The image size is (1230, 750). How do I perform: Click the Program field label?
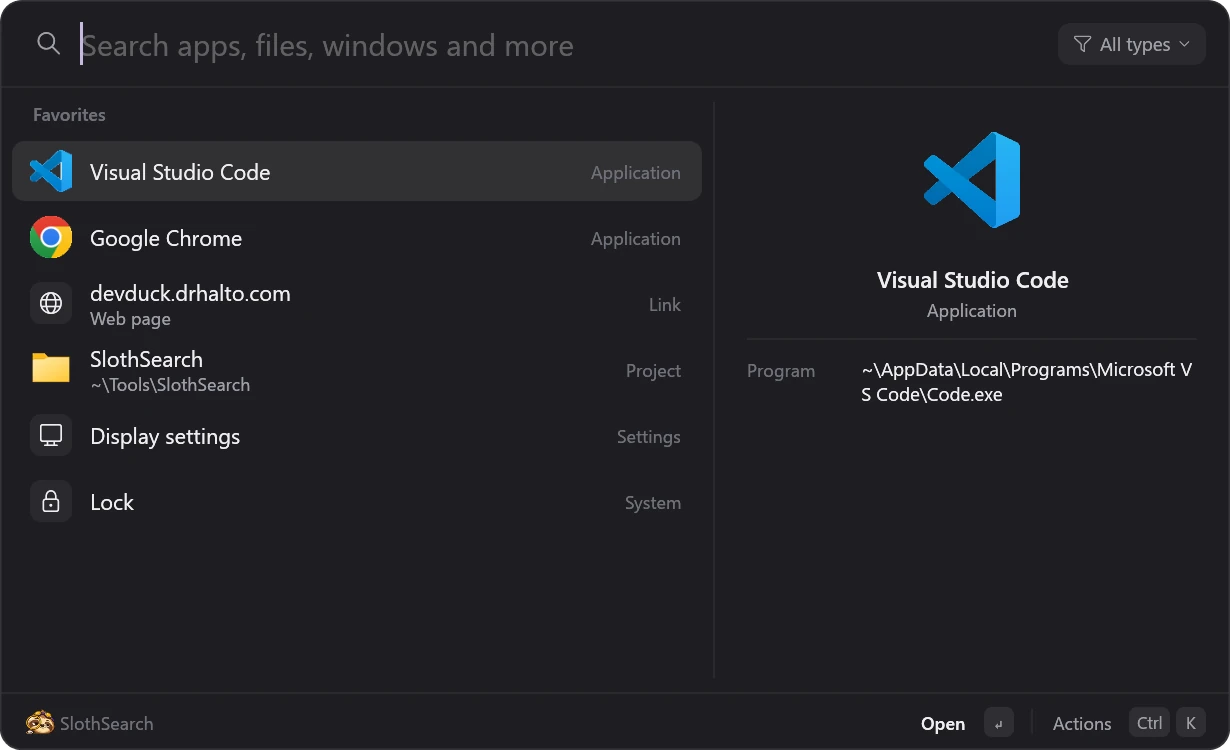point(781,371)
